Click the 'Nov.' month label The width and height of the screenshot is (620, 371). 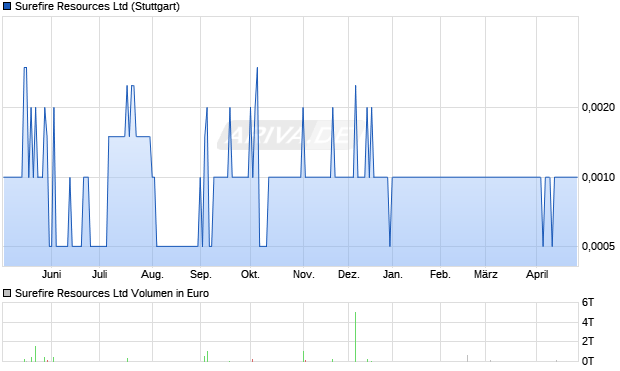click(x=304, y=274)
